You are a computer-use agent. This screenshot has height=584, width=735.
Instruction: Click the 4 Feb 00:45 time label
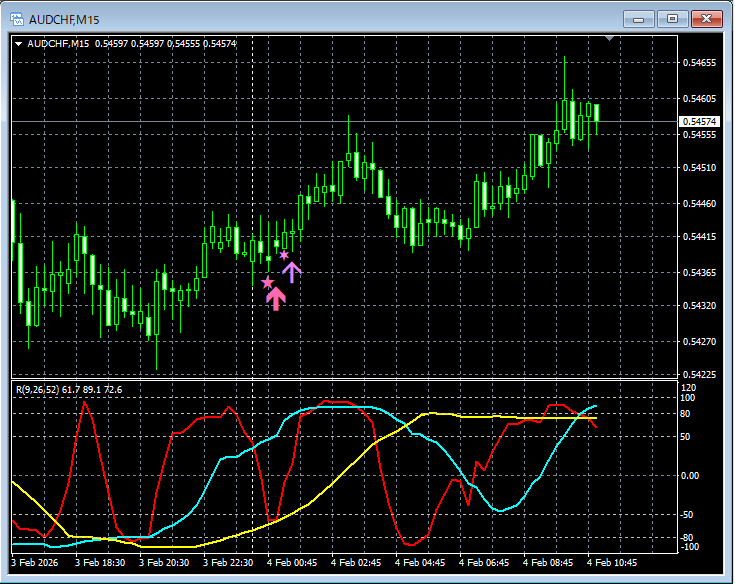(292, 562)
